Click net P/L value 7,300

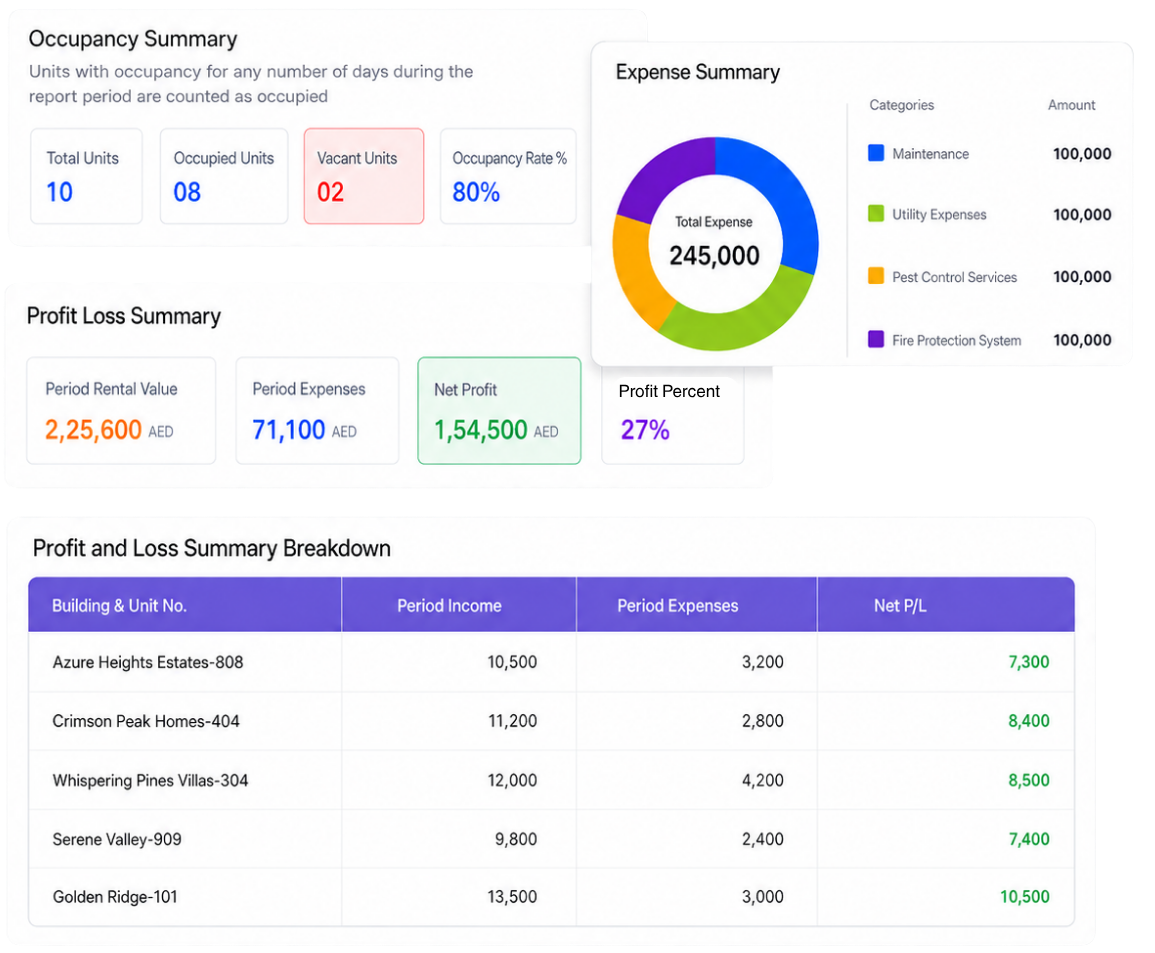click(x=1028, y=662)
